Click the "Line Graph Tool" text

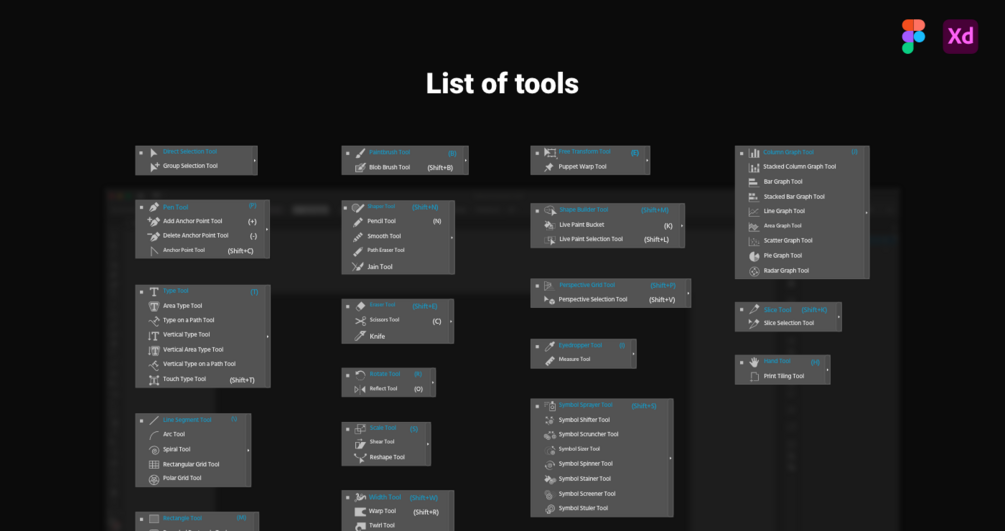[x=784, y=212]
